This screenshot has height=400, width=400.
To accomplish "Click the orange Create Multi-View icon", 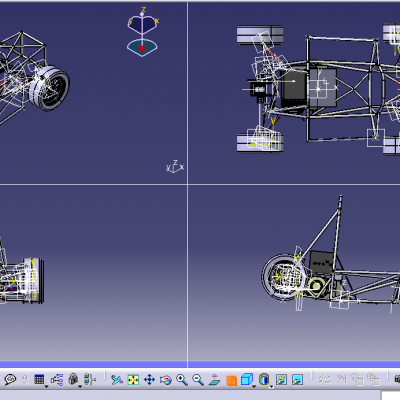I will tap(231, 380).
